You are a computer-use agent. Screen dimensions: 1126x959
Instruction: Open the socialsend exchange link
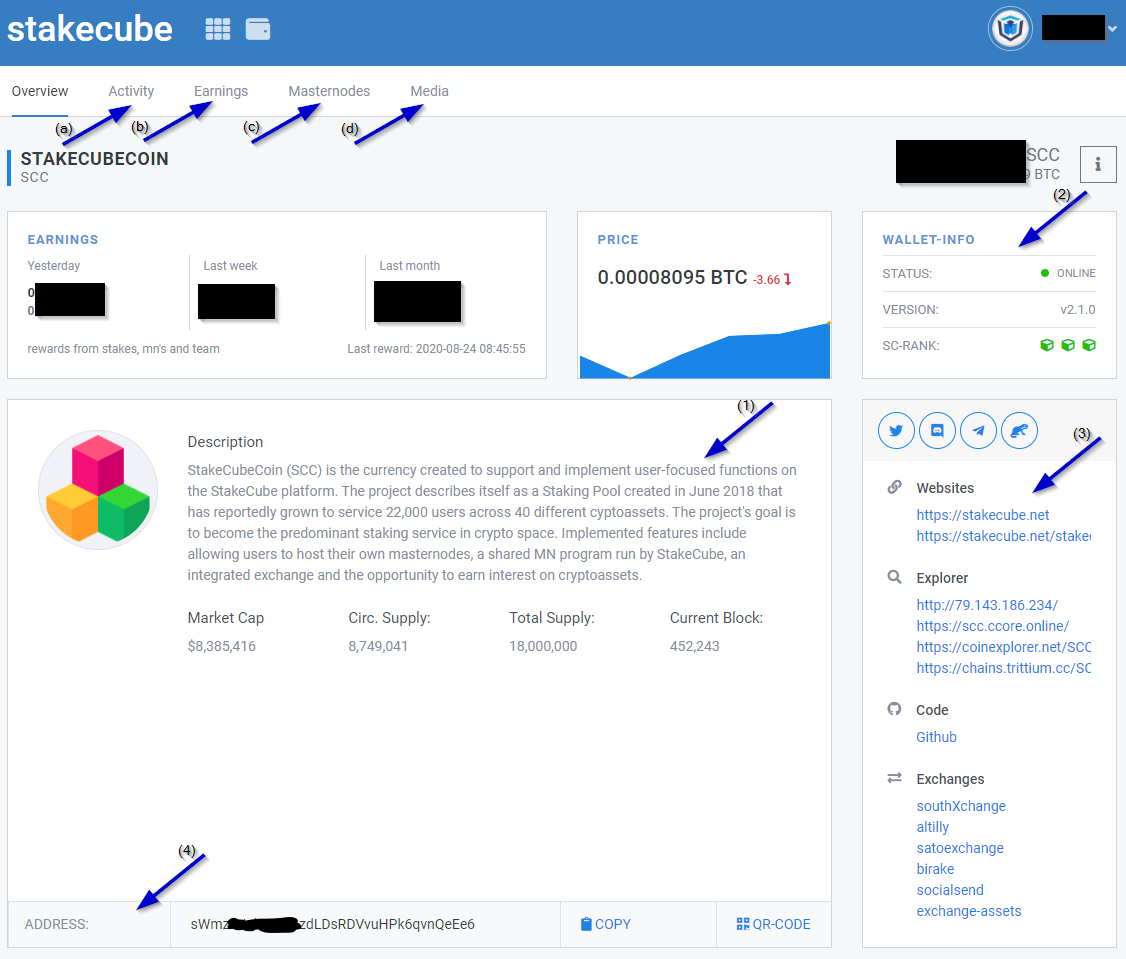pyautogui.click(x=950, y=890)
